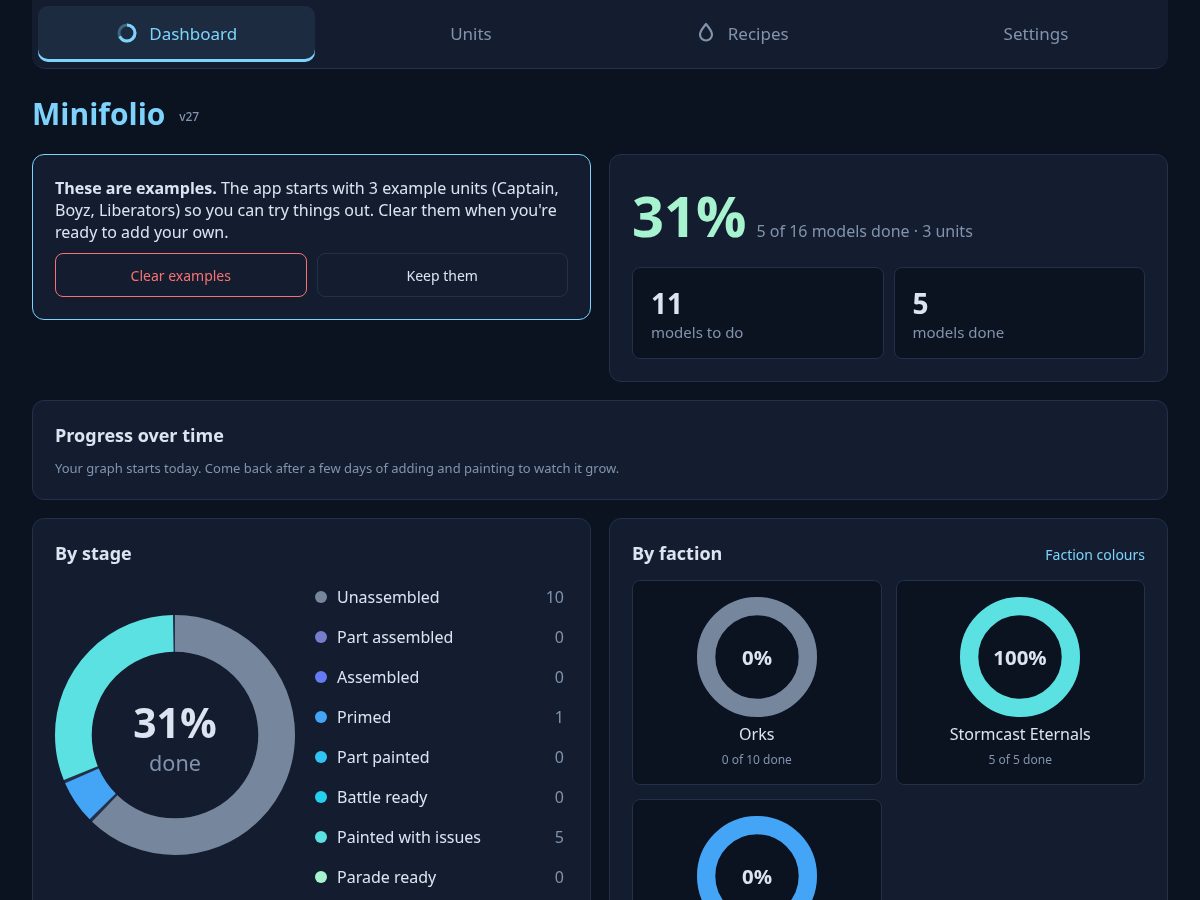Switch to the Recipes tab
Image resolution: width=1200 pixels, height=900 pixels.
point(742,34)
